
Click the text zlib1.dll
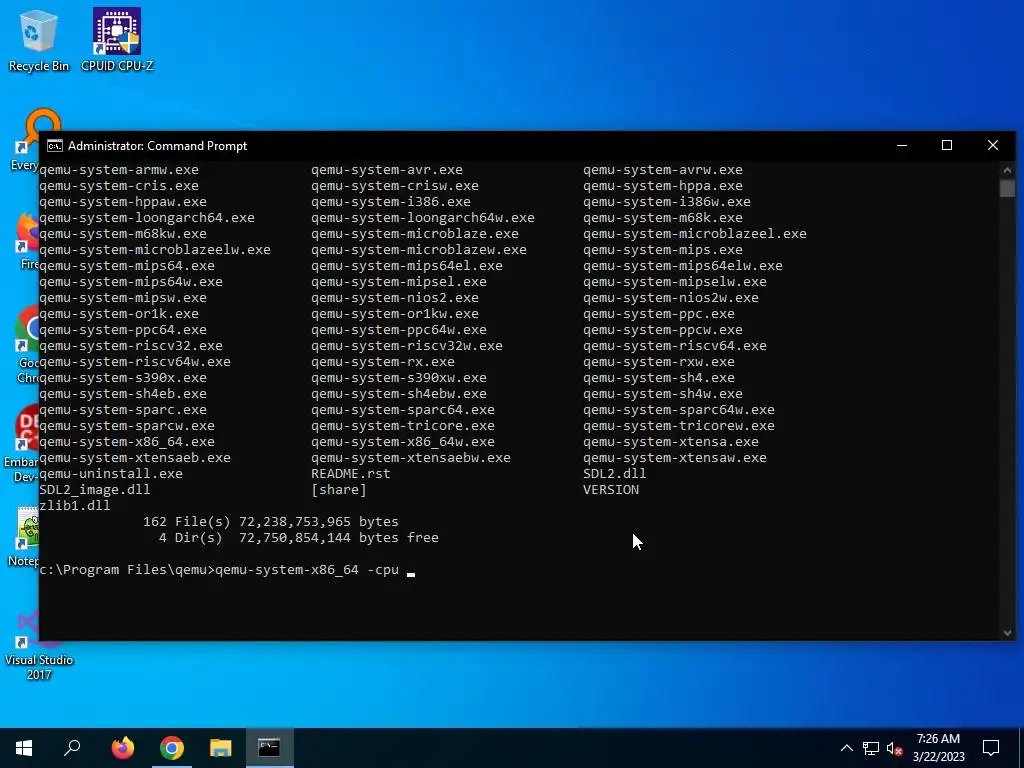(x=74, y=505)
